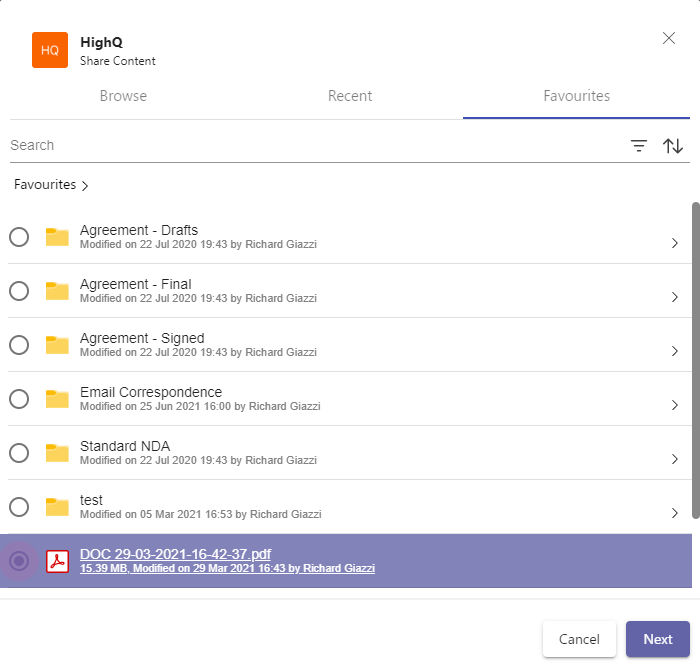The height and width of the screenshot is (671, 700).
Task: Click the PDF file icon
Action: point(57,562)
